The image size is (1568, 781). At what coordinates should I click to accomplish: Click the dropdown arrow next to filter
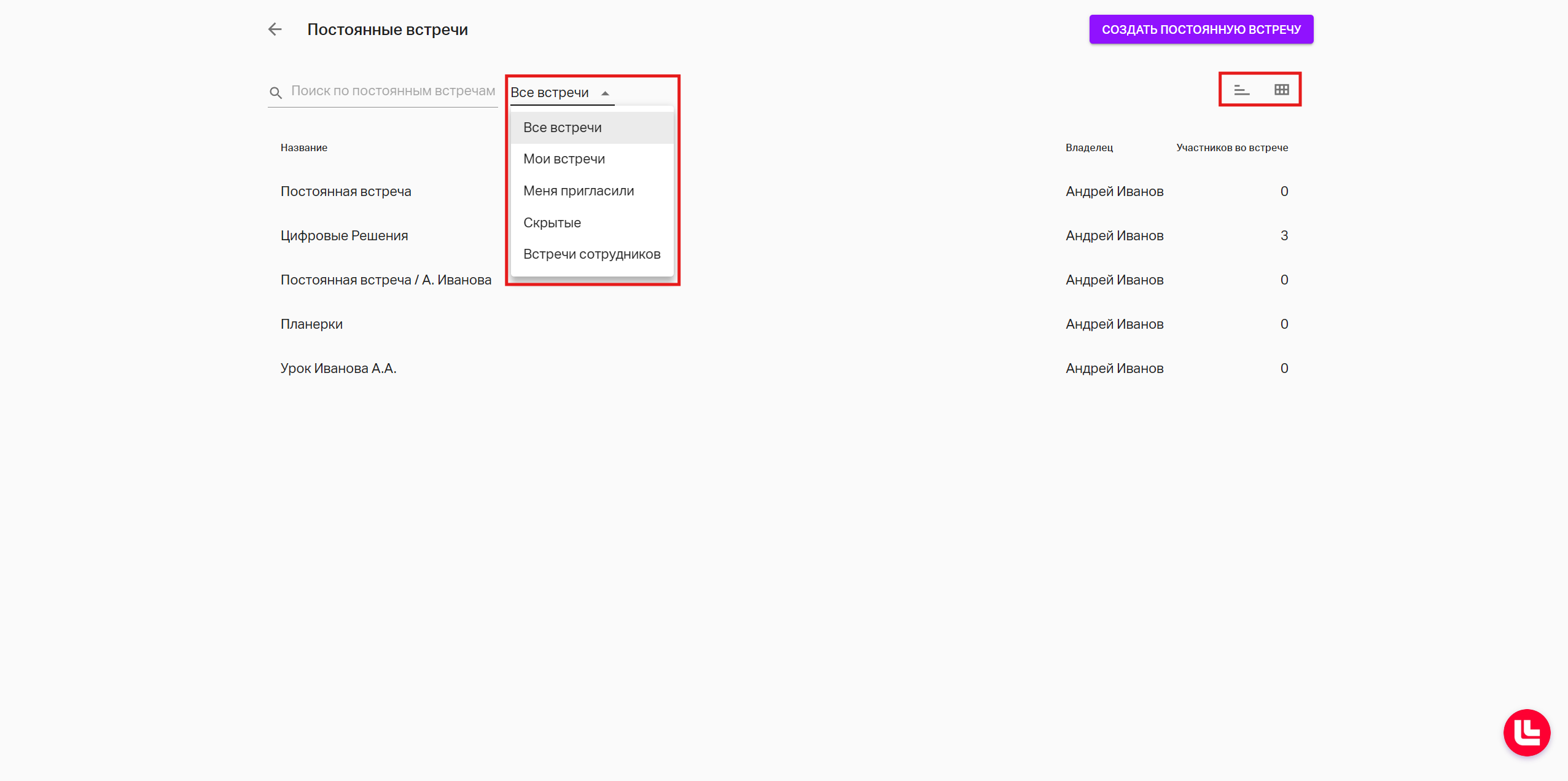(x=605, y=93)
